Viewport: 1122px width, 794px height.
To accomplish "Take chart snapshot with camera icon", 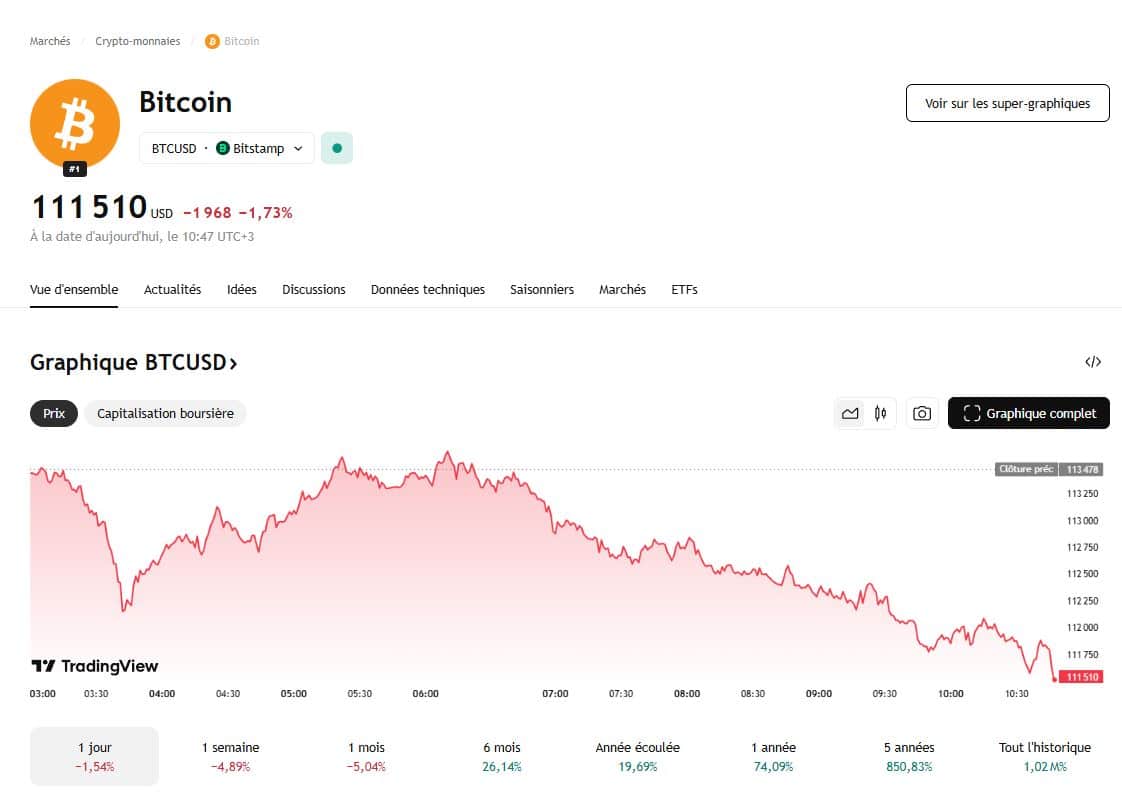I will coord(922,413).
